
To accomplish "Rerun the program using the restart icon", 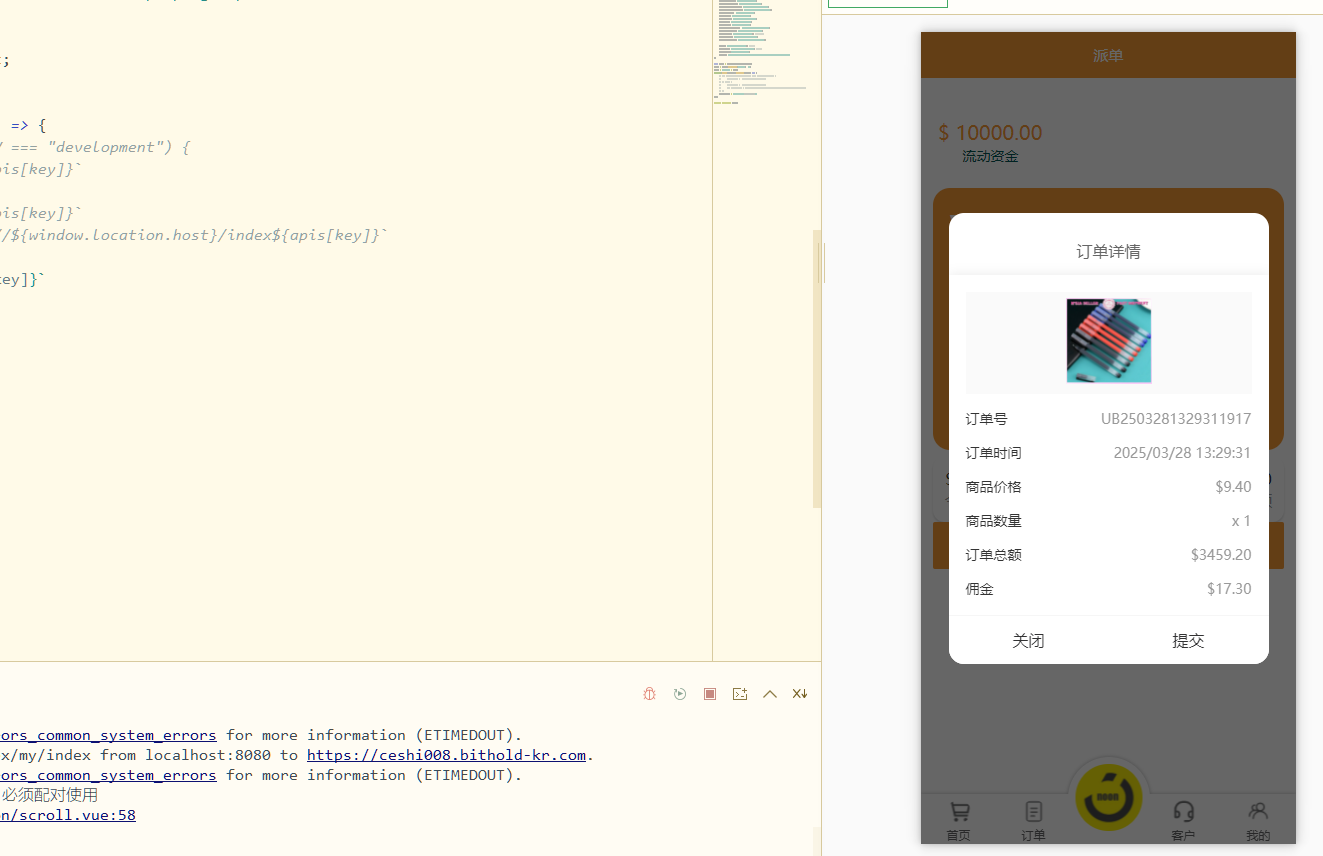I will pyautogui.click(x=679, y=693).
